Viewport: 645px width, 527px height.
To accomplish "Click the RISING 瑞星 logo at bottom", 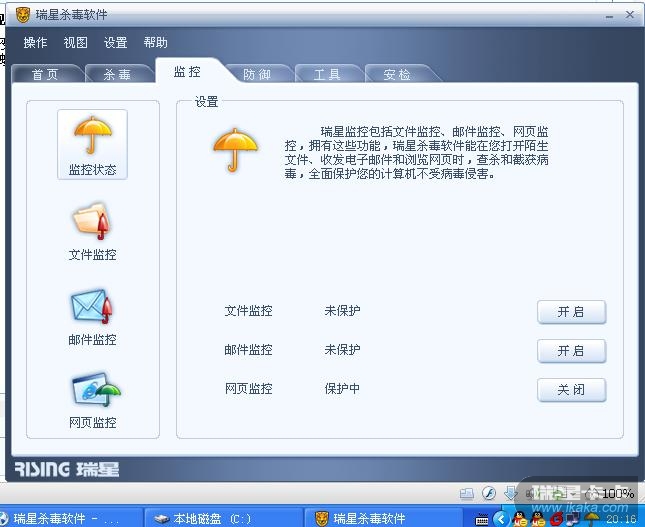I will tap(67, 469).
